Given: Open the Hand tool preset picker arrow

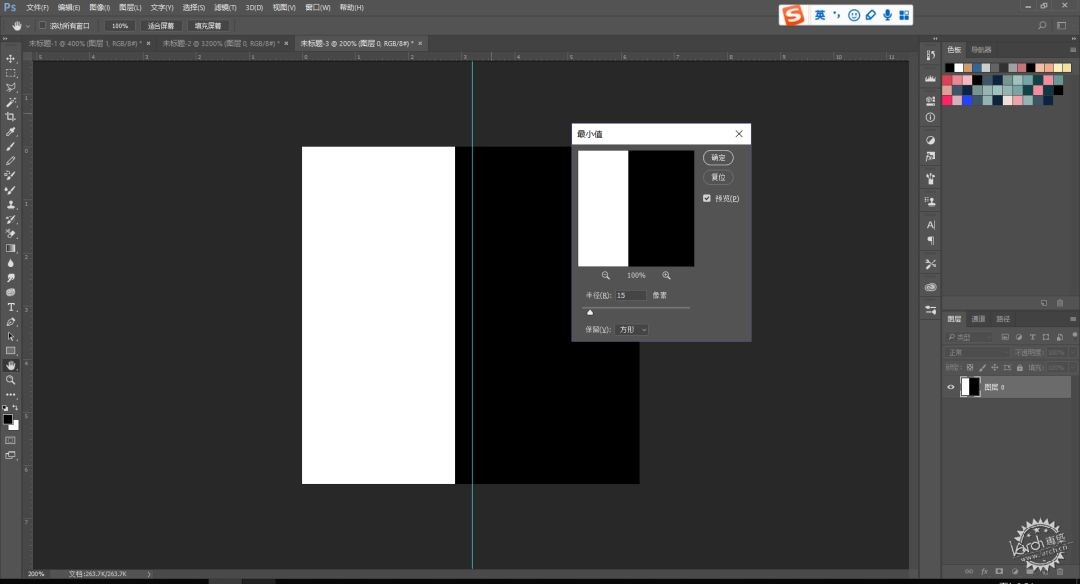Looking at the screenshot, I should point(28,26).
